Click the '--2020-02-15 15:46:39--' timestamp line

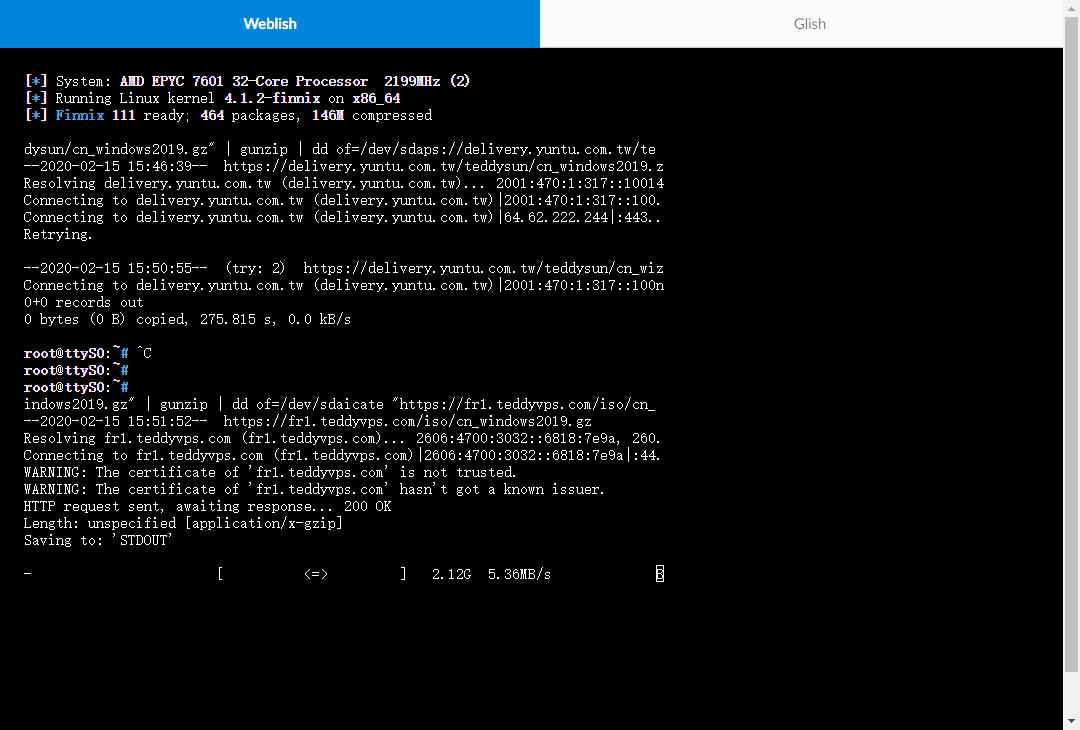tap(344, 167)
